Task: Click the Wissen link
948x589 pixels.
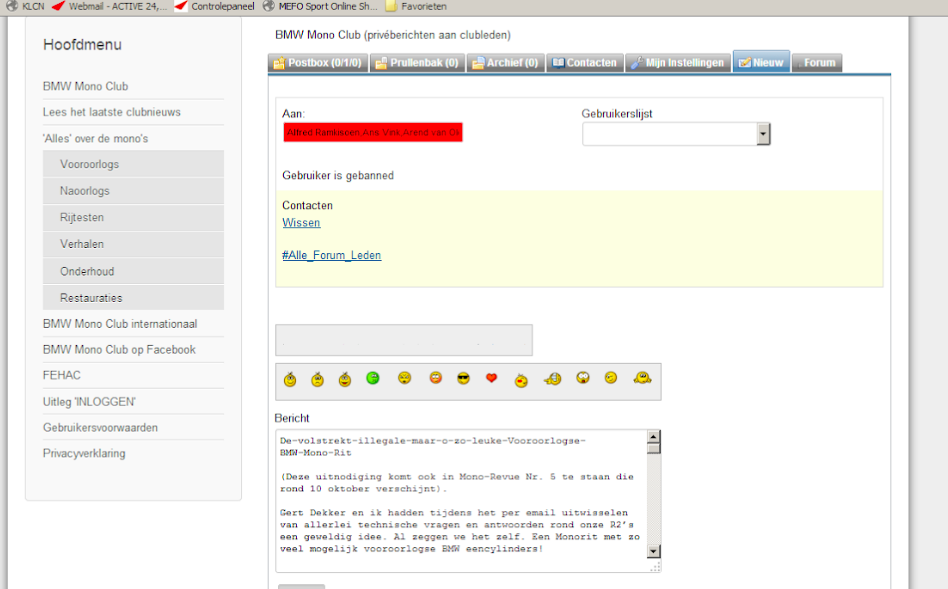Action: click(301, 223)
